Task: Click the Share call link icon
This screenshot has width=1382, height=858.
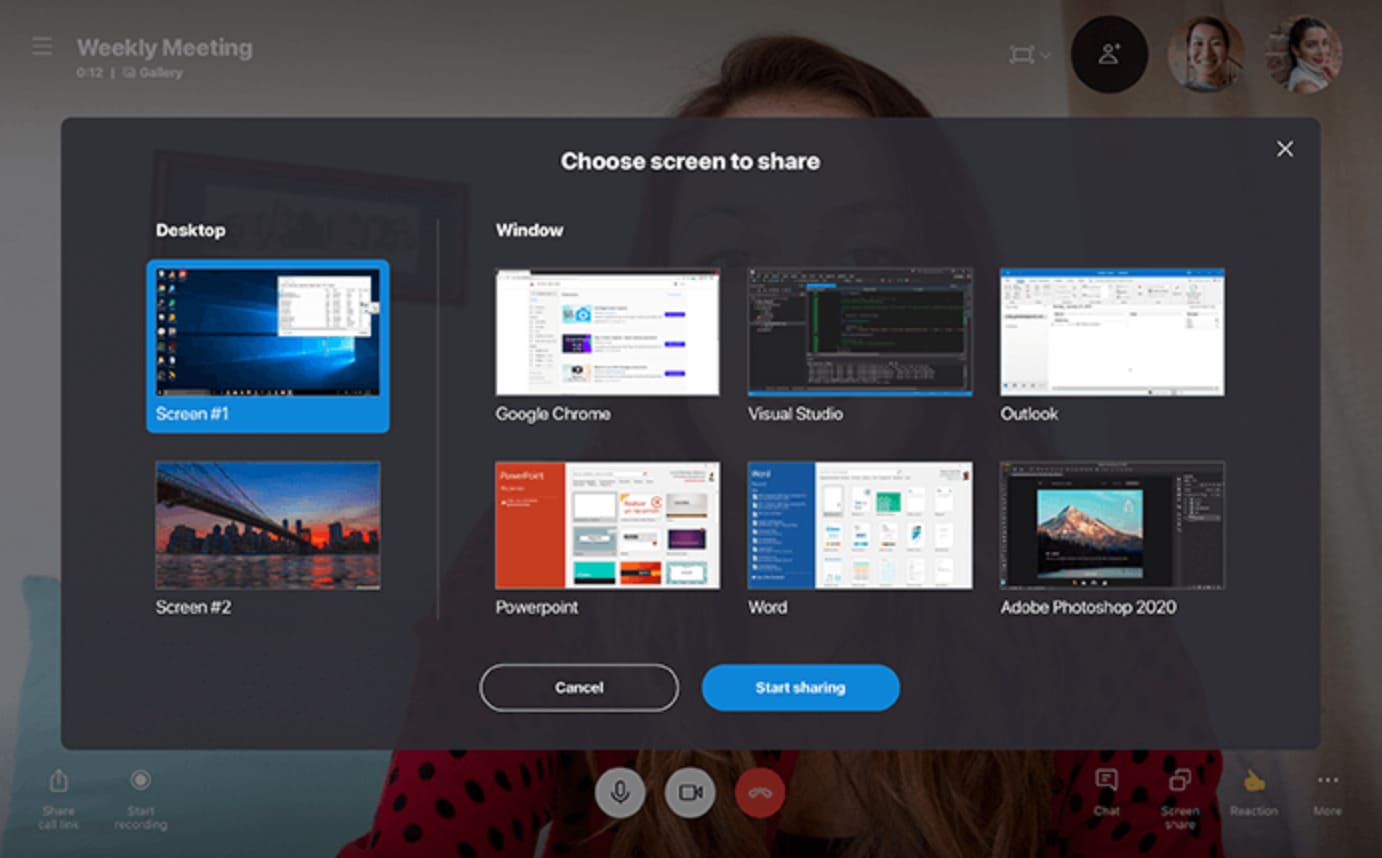Action: (x=59, y=780)
